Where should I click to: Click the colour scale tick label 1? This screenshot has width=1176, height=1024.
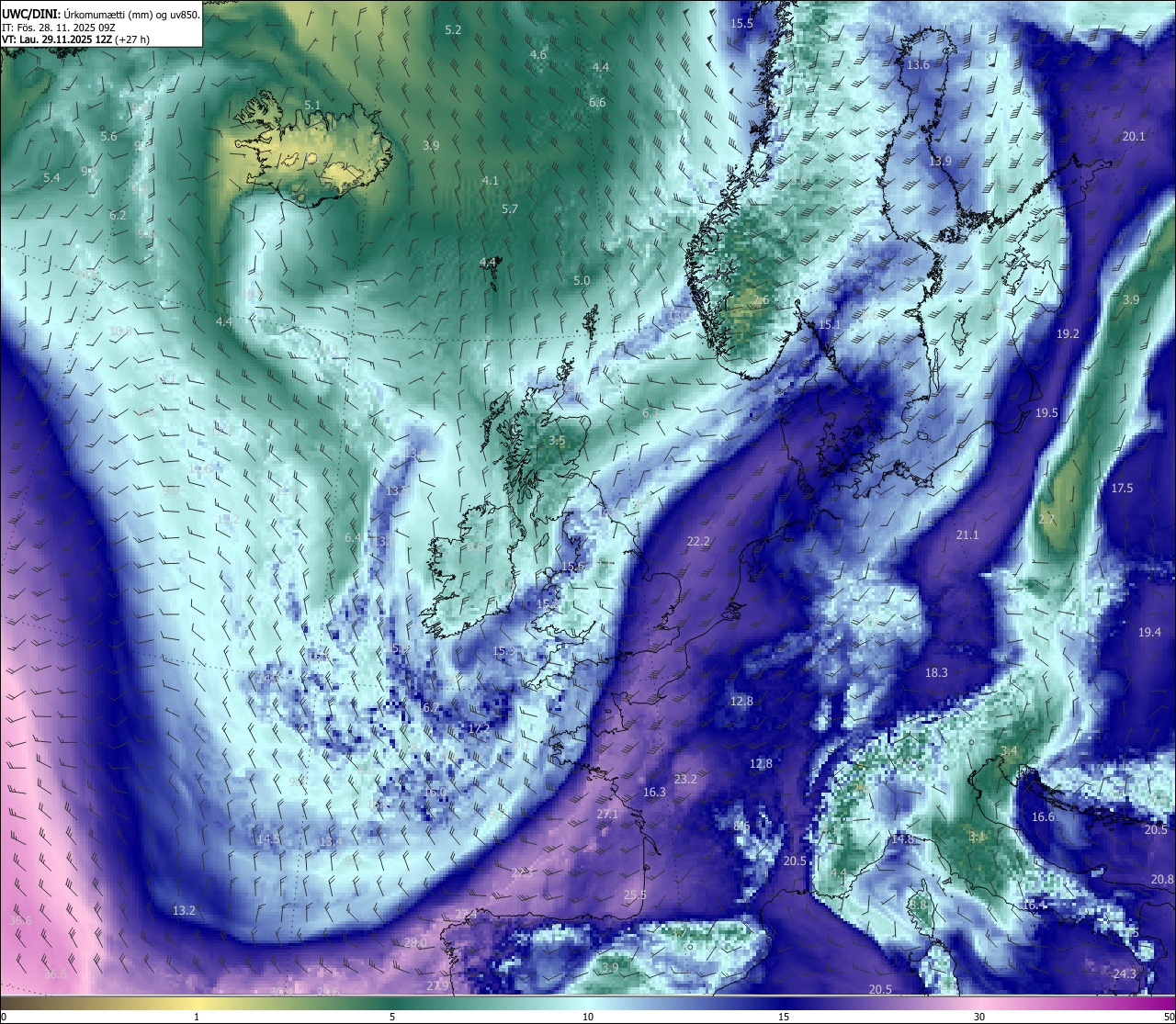point(197,1017)
